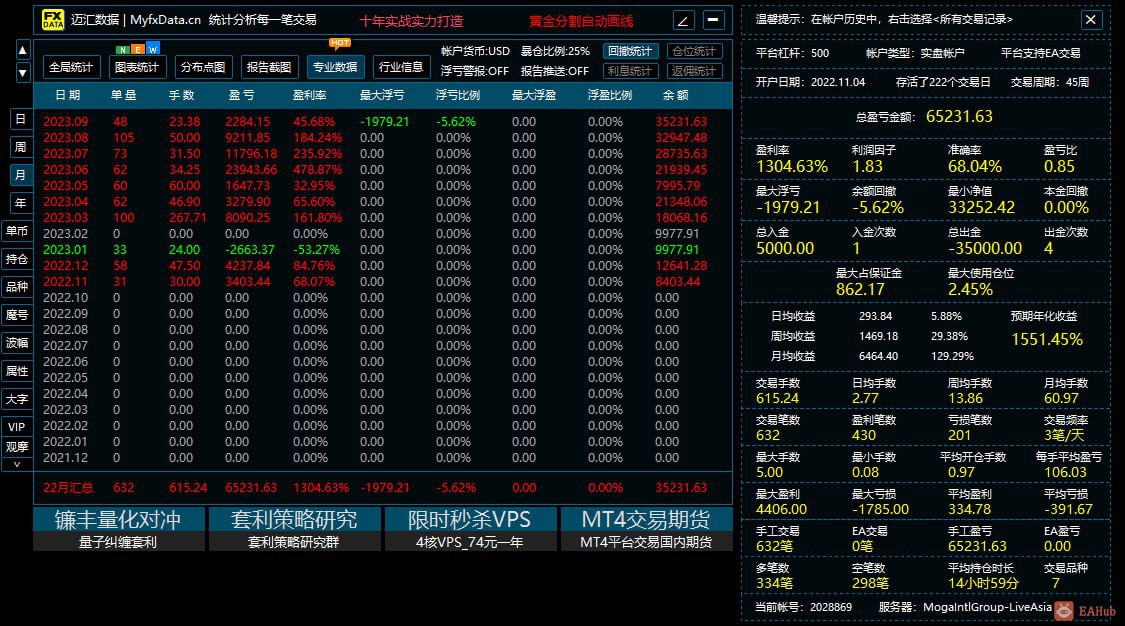Open the 爆仓比例 25% setting

click(x=555, y=51)
